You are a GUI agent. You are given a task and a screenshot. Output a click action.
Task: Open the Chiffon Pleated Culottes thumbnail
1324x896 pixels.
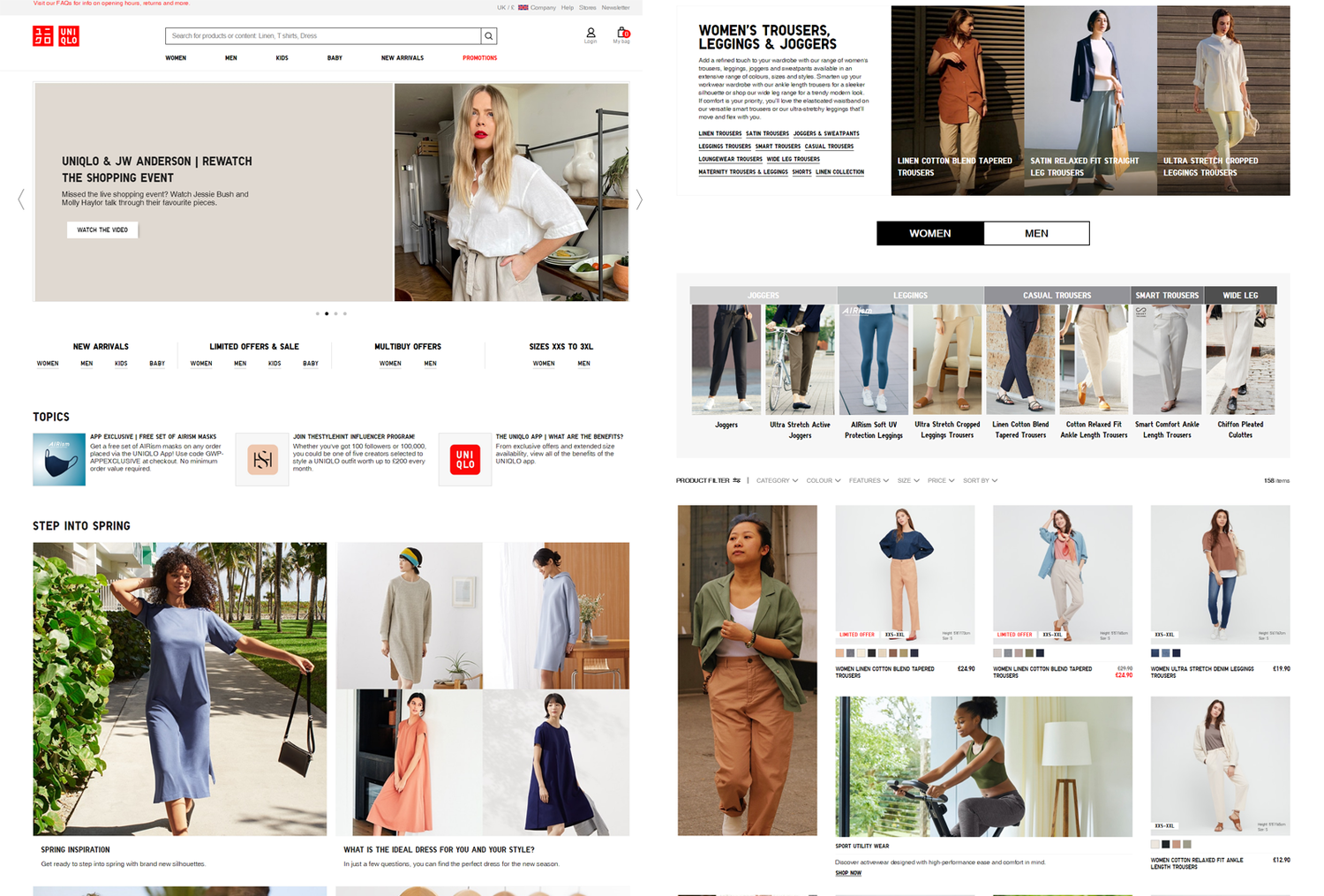pyautogui.click(x=1240, y=360)
